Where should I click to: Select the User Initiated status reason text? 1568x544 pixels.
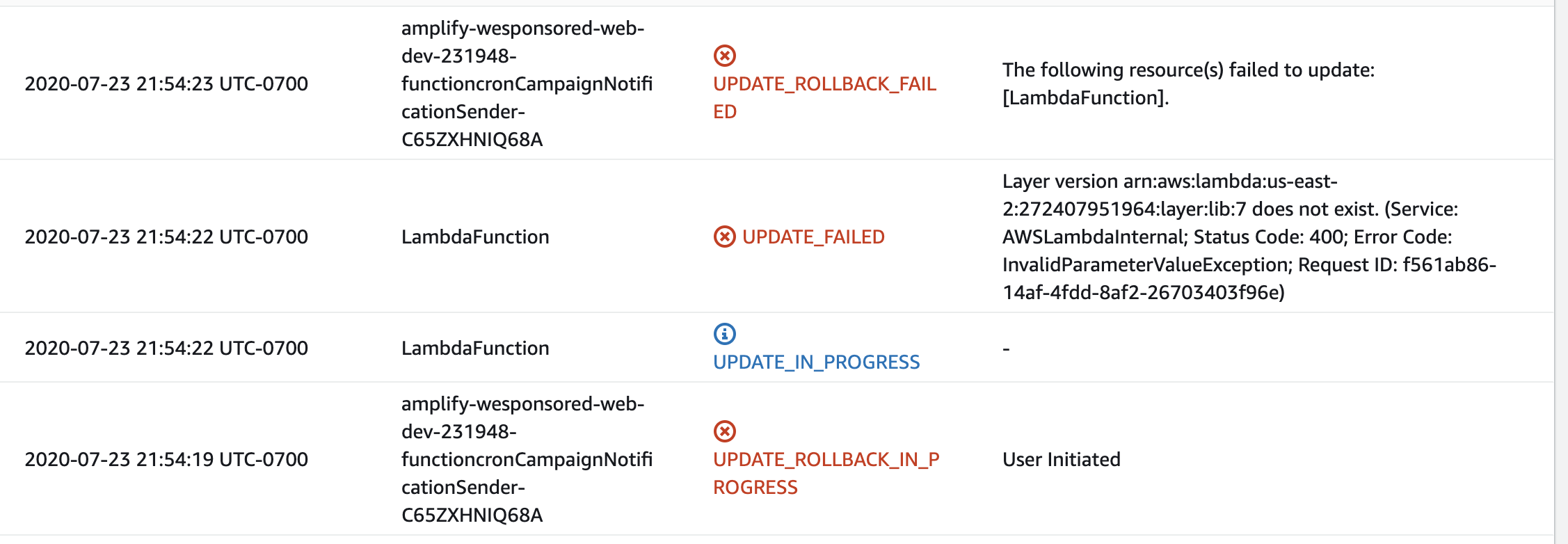click(x=1061, y=459)
